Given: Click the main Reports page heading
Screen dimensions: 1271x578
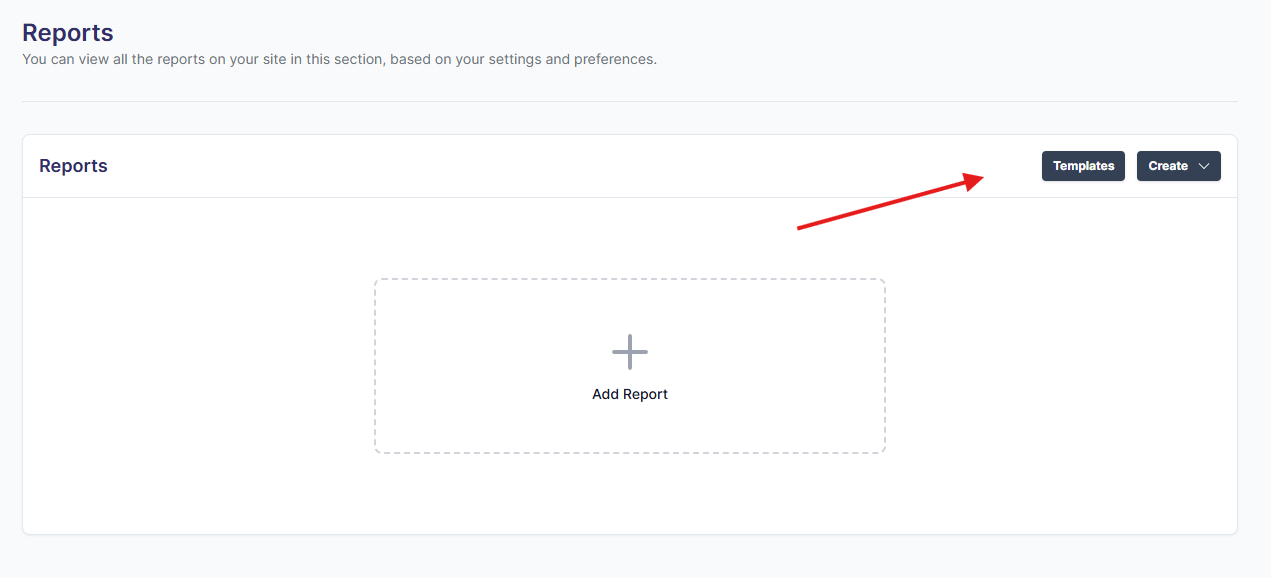Looking at the screenshot, I should point(68,34).
